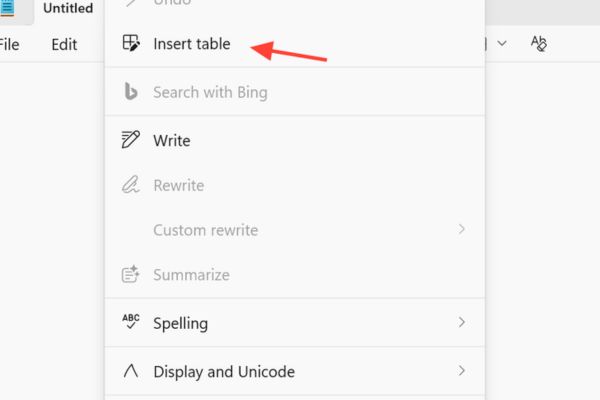The width and height of the screenshot is (600, 400).
Task: Expand the Spelling submenu chevron
Action: (x=461, y=322)
